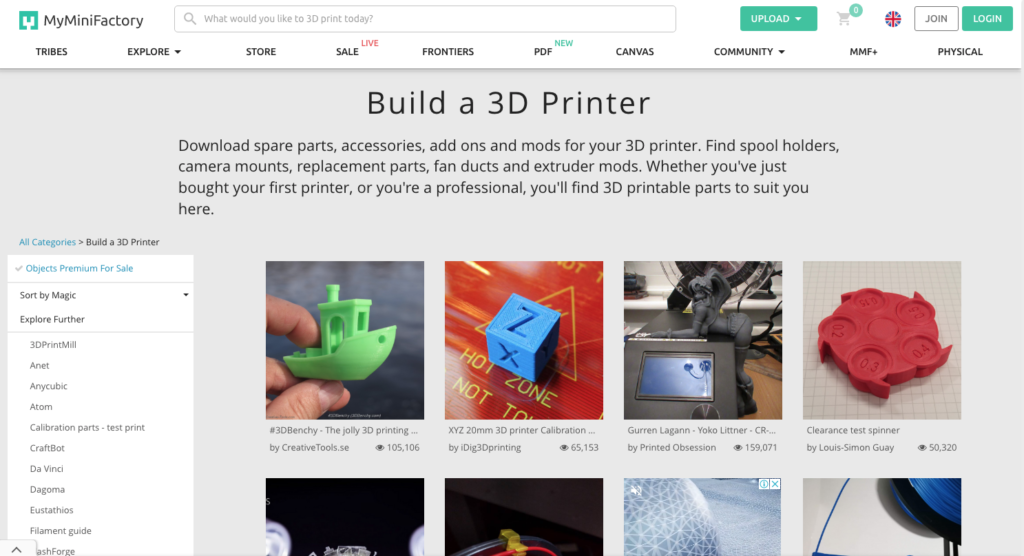Focus the 3D print search field
The width and height of the screenshot is (1024, 556).
pos(425,19)
